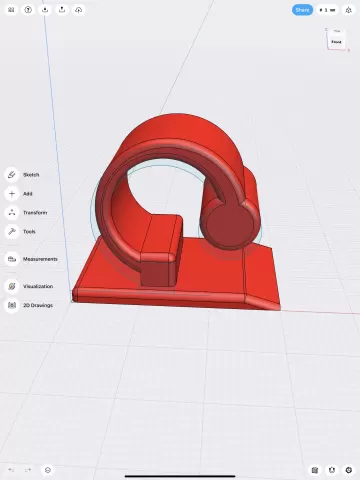Open the Add menu
Image resolution: width=360 pixels, height=480 pixels.
pos(28,194)
